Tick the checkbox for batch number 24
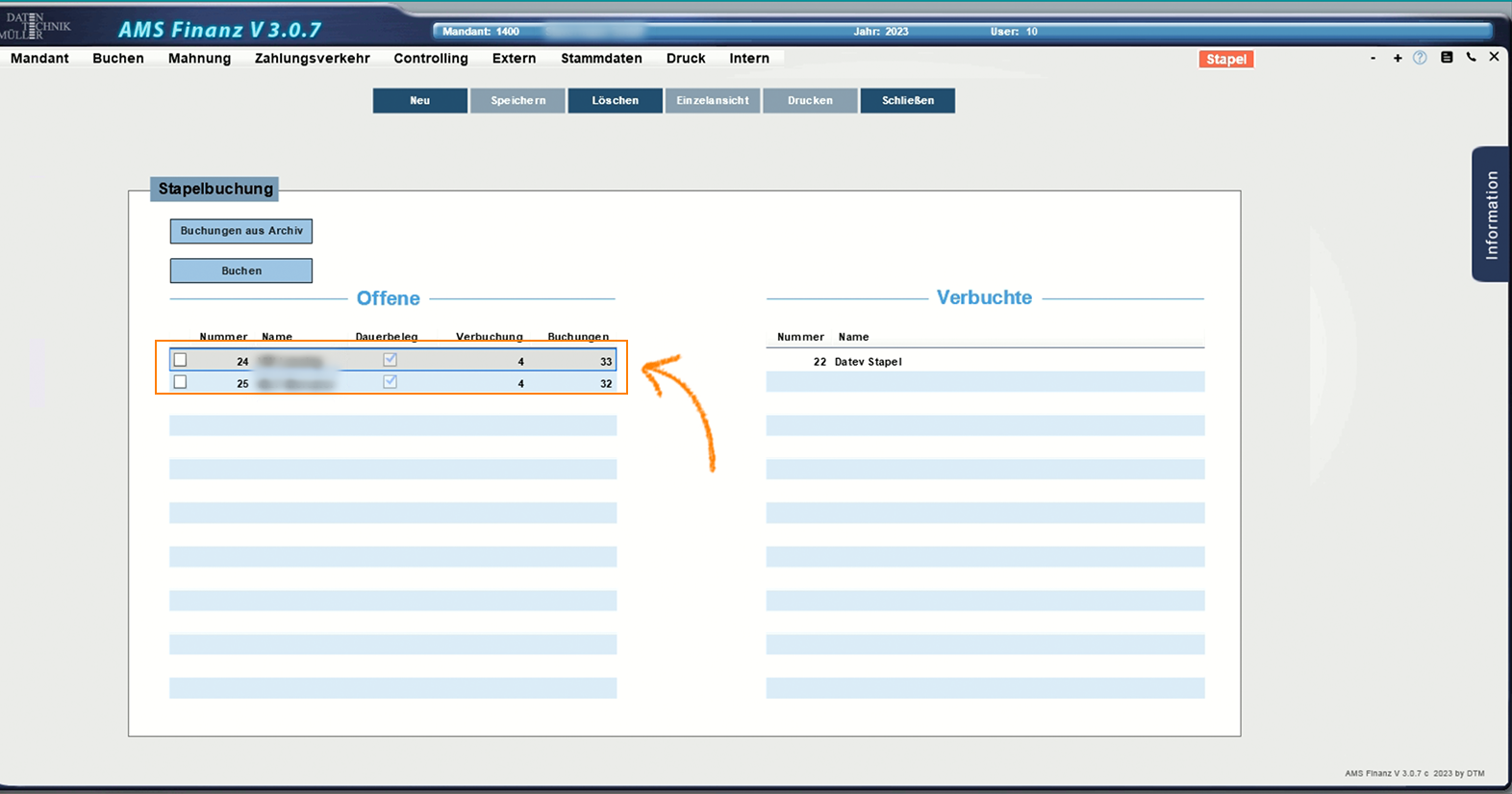The height and width of the screenshot is (794, 1512). click(180, 360)
